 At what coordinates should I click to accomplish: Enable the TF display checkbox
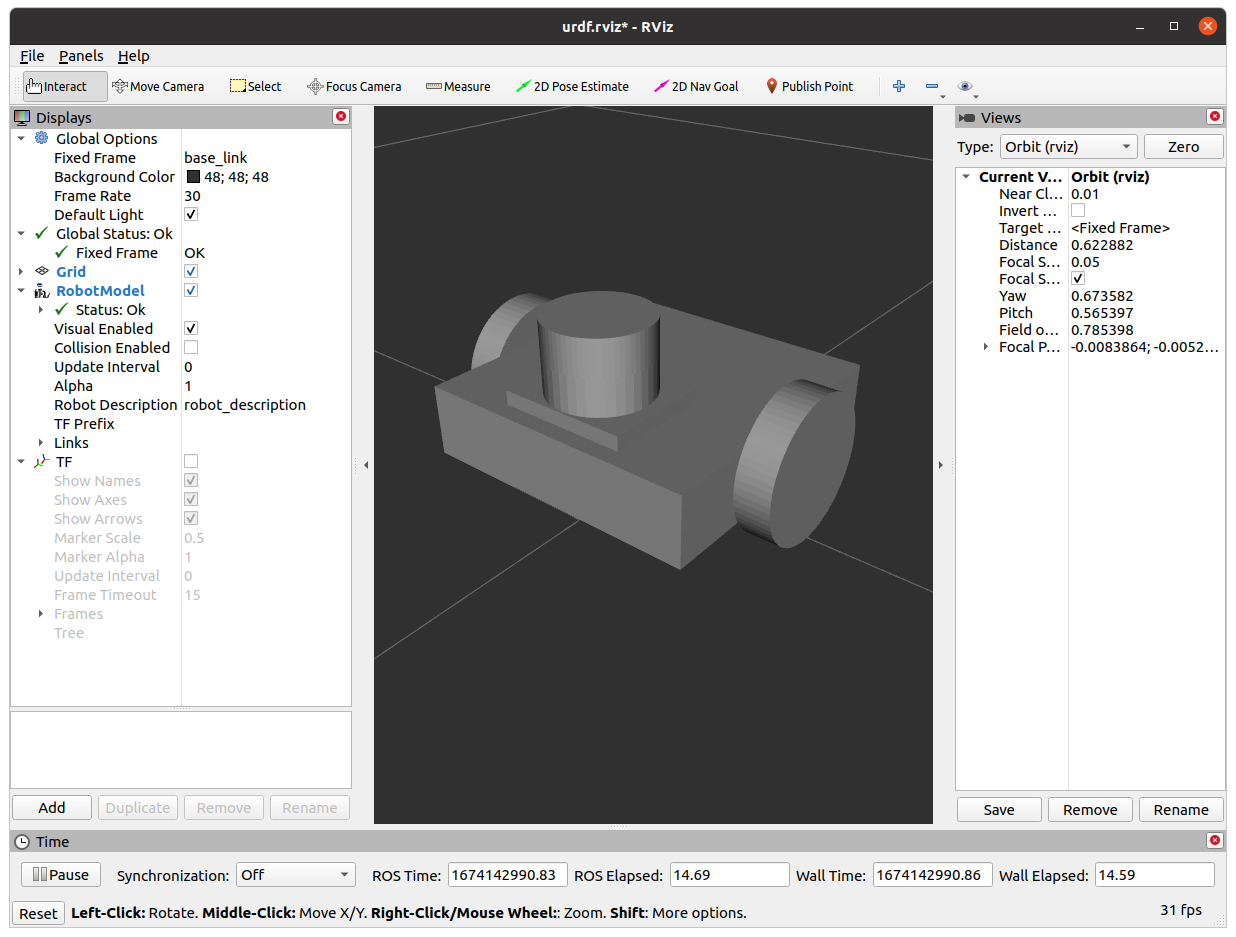(x=191, y=461)
